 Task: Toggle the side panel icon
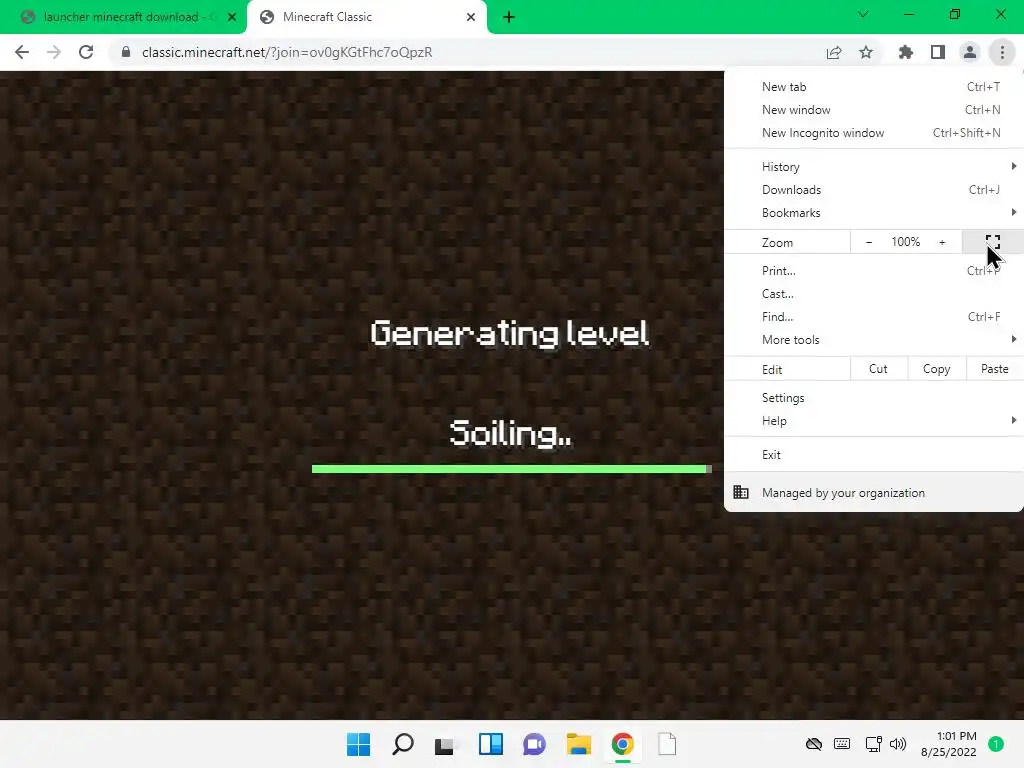click(x=938, y=52)
